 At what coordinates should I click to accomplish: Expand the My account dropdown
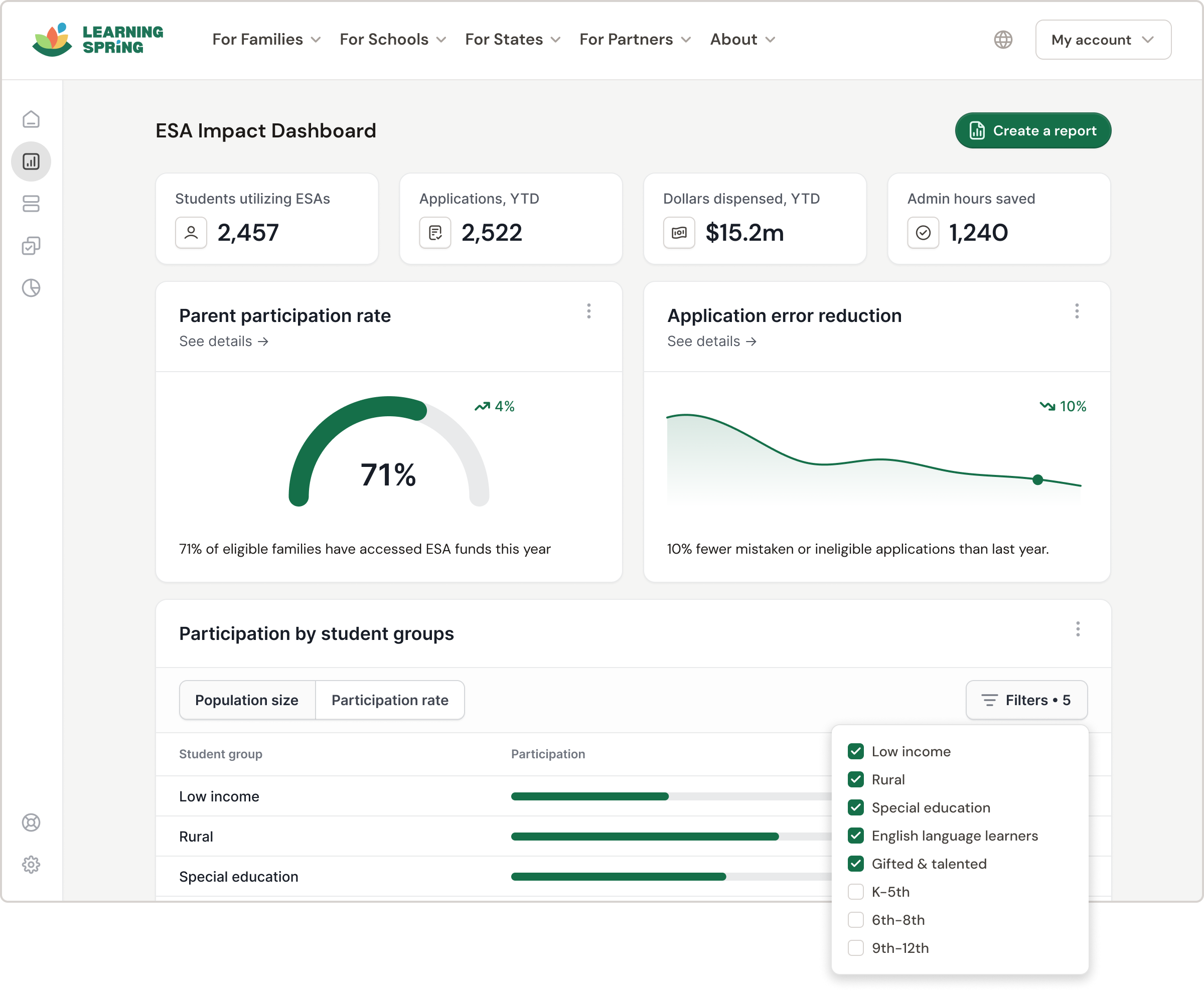click(x=1103, y=40)
